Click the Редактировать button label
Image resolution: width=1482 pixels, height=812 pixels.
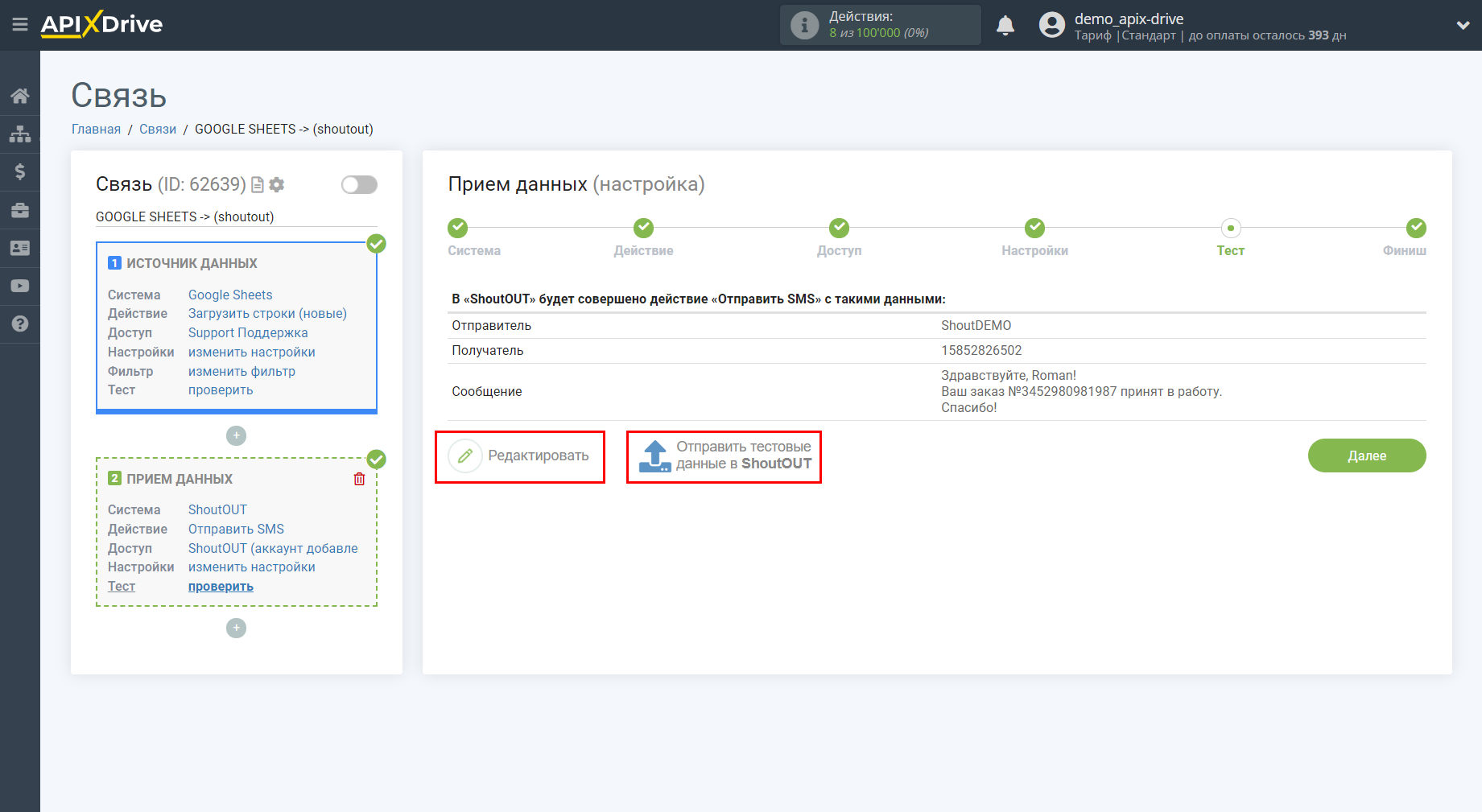click(x=539, y=455)
